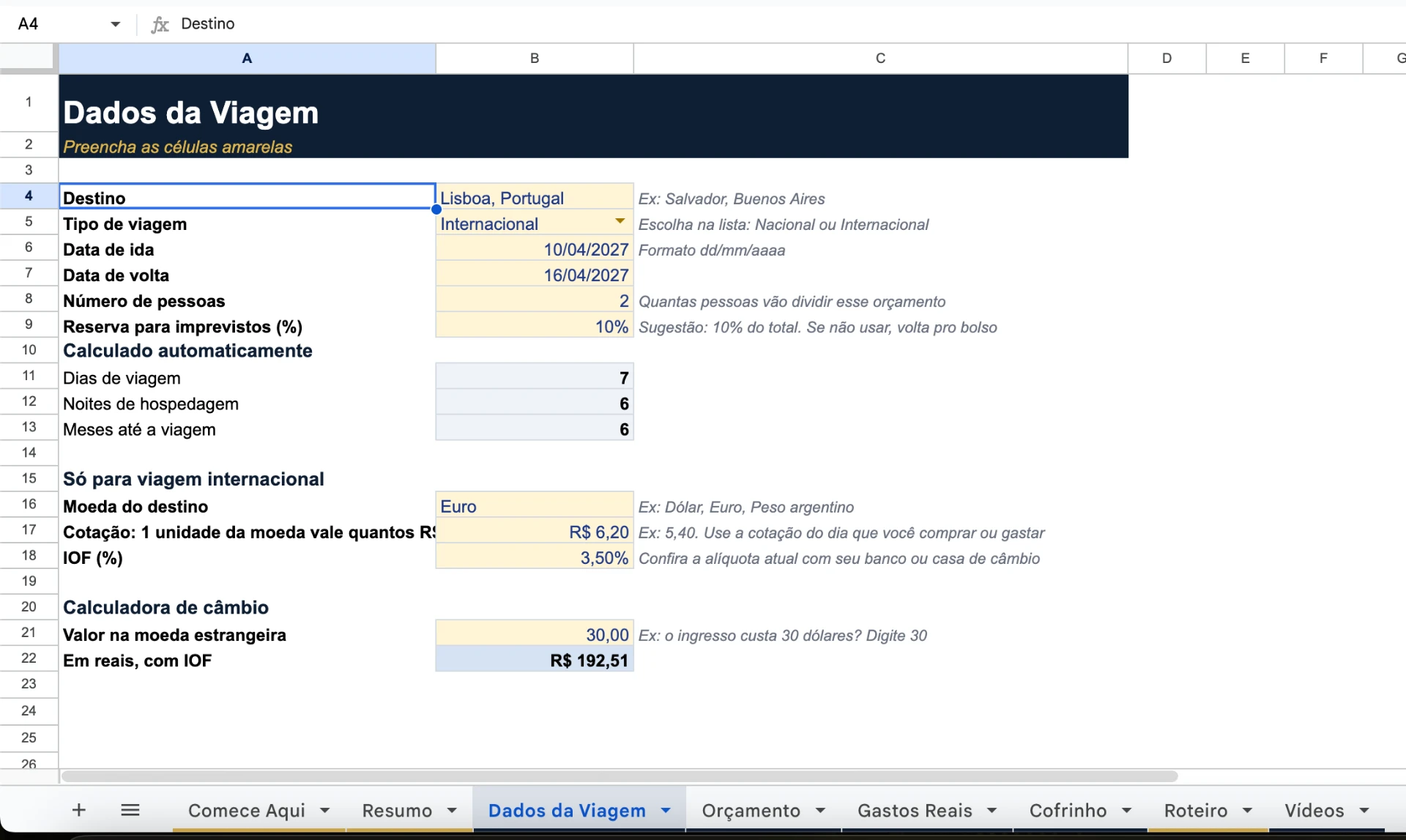Select the Moeda do destino label
1406x840 pixels.
pyautogui.click(x=247, y=505)
